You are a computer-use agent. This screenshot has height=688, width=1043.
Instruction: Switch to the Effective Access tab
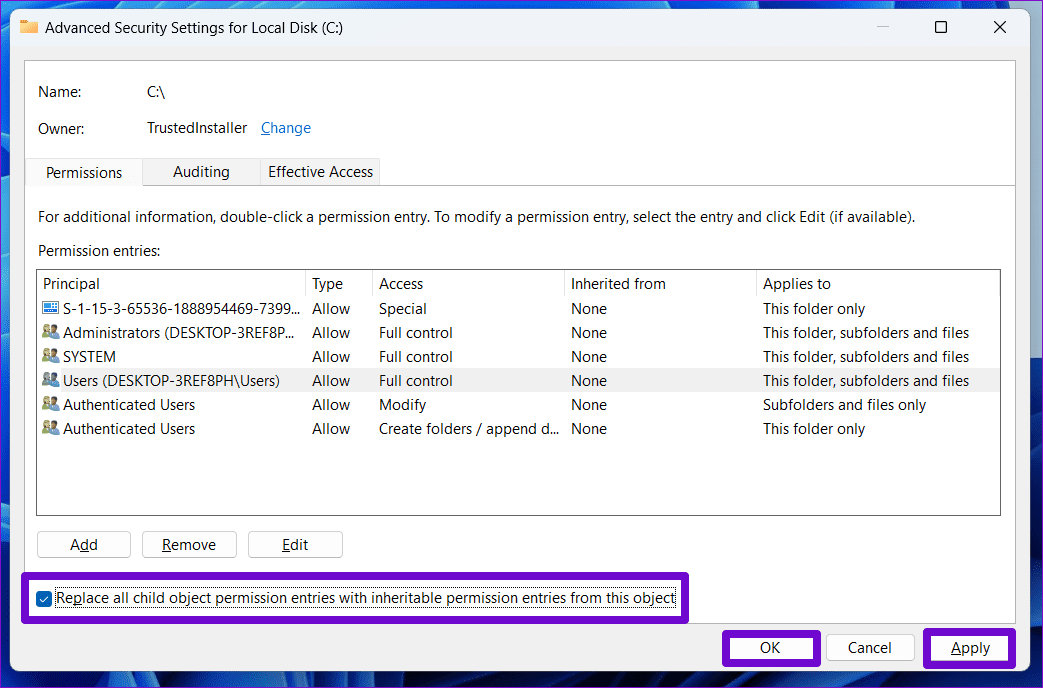pos(320,171)
